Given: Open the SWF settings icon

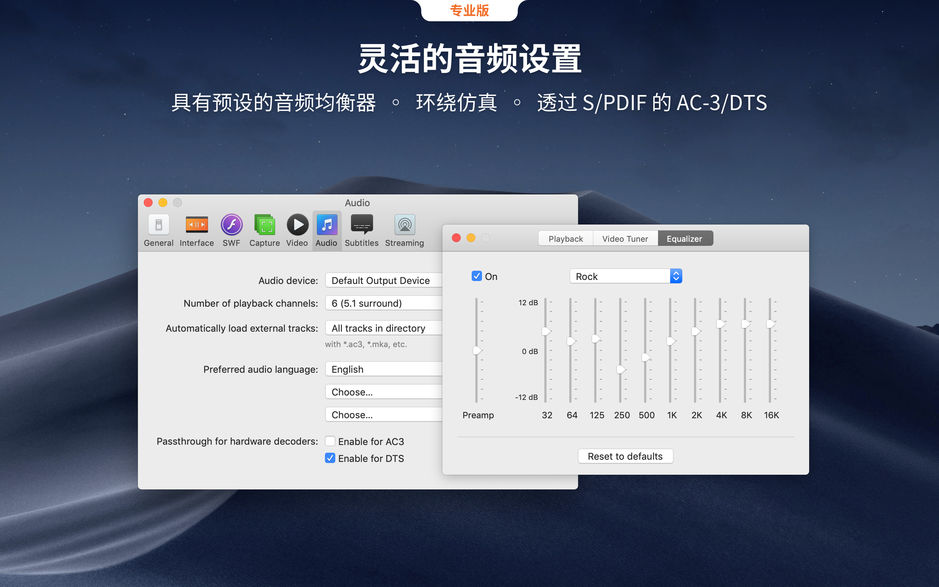Looking at the screenshot, I should pos(231,229).
